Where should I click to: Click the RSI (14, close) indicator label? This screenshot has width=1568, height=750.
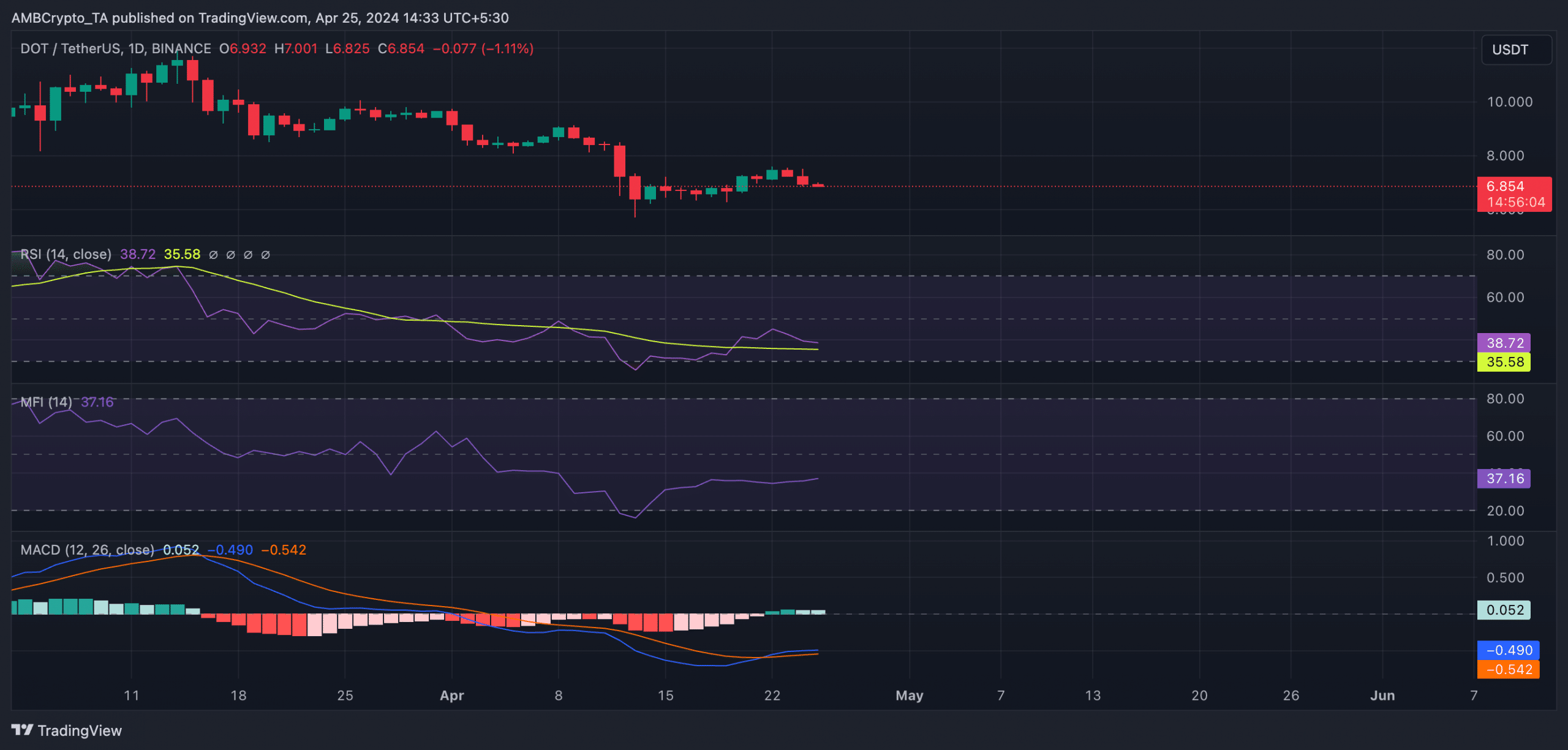(x=66, y=254)
